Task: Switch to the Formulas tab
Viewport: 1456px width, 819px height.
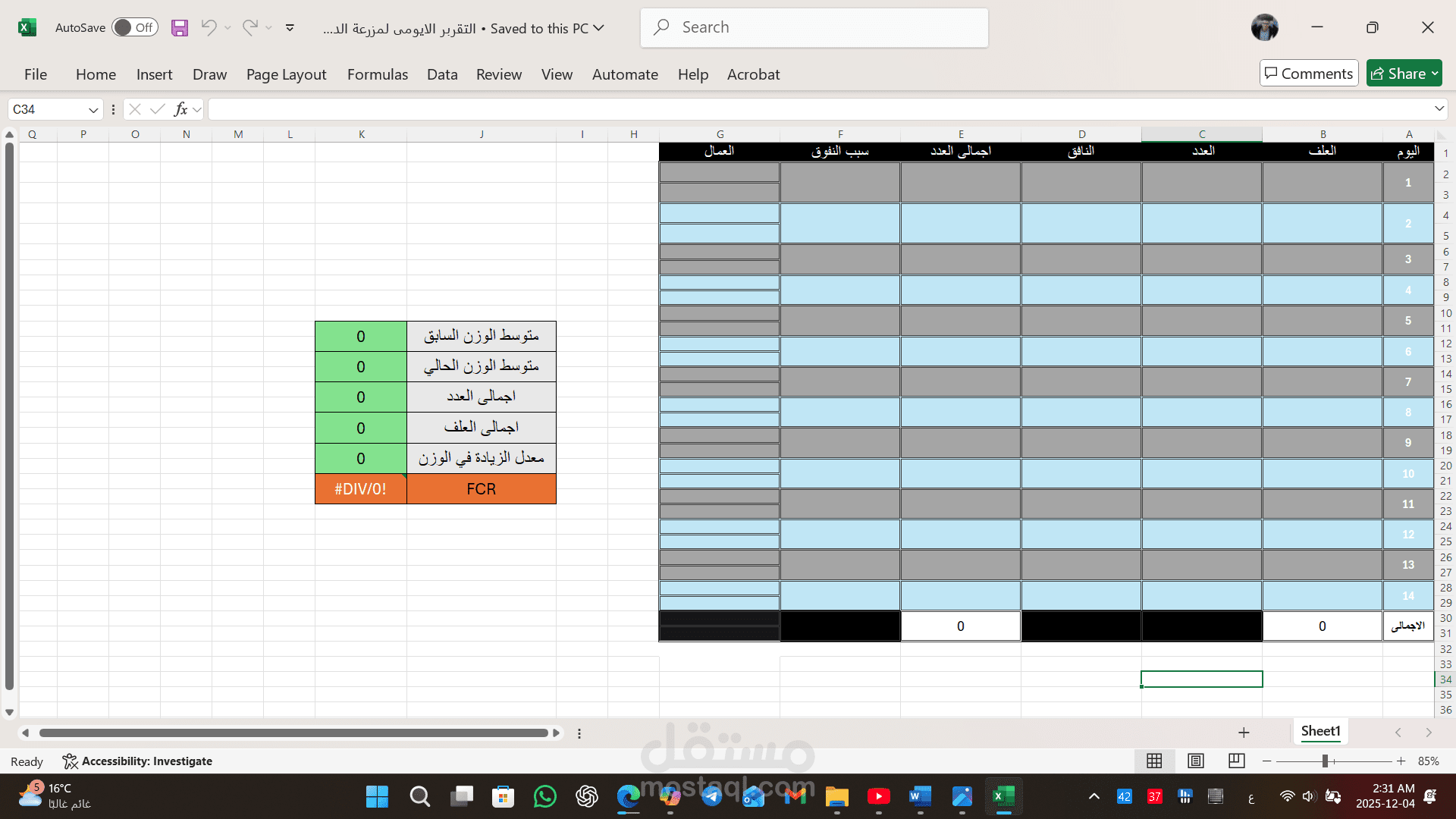Action: [378, 74]
